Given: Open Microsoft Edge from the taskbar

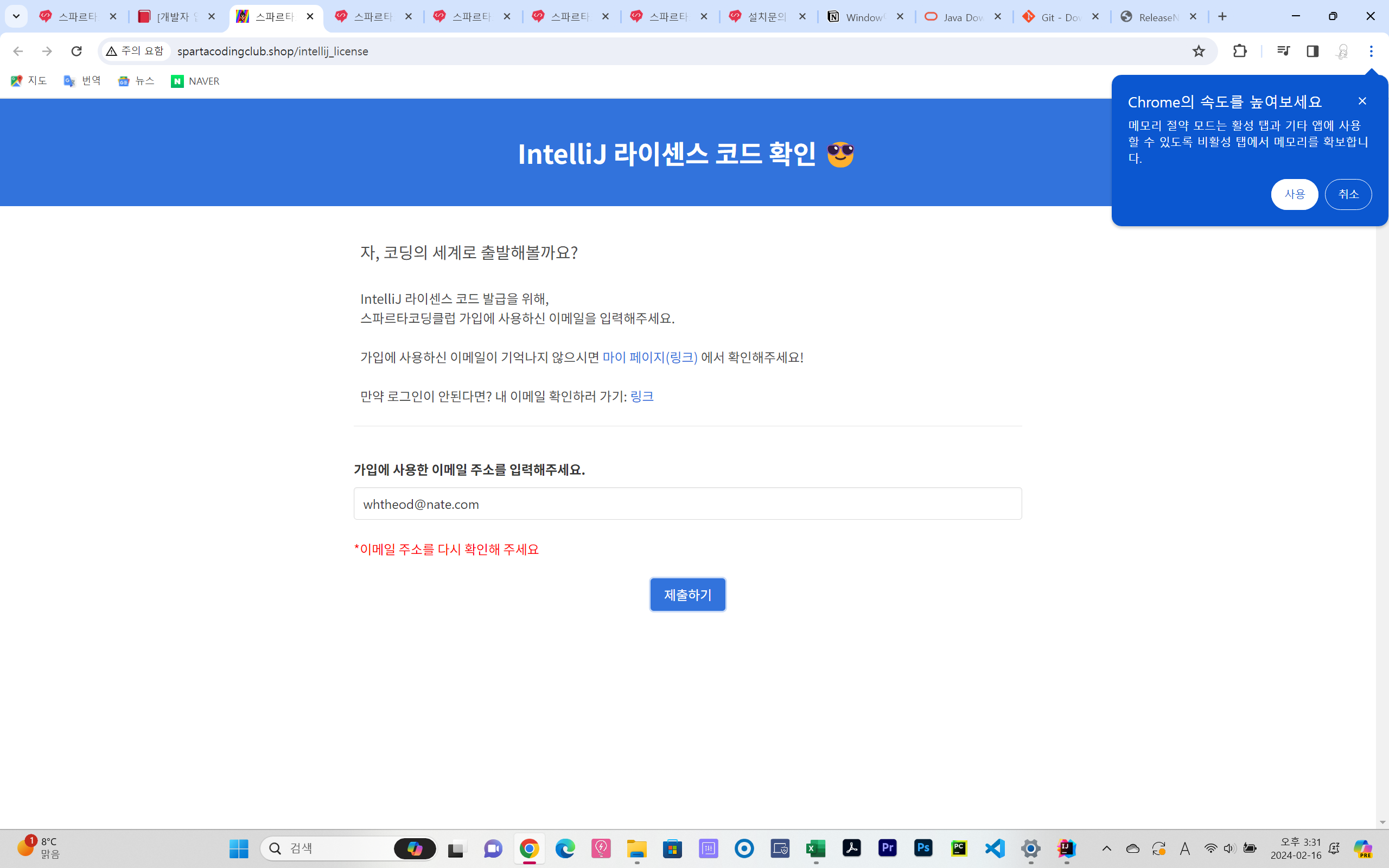Looking at the screenshot, I should point(565,848).
